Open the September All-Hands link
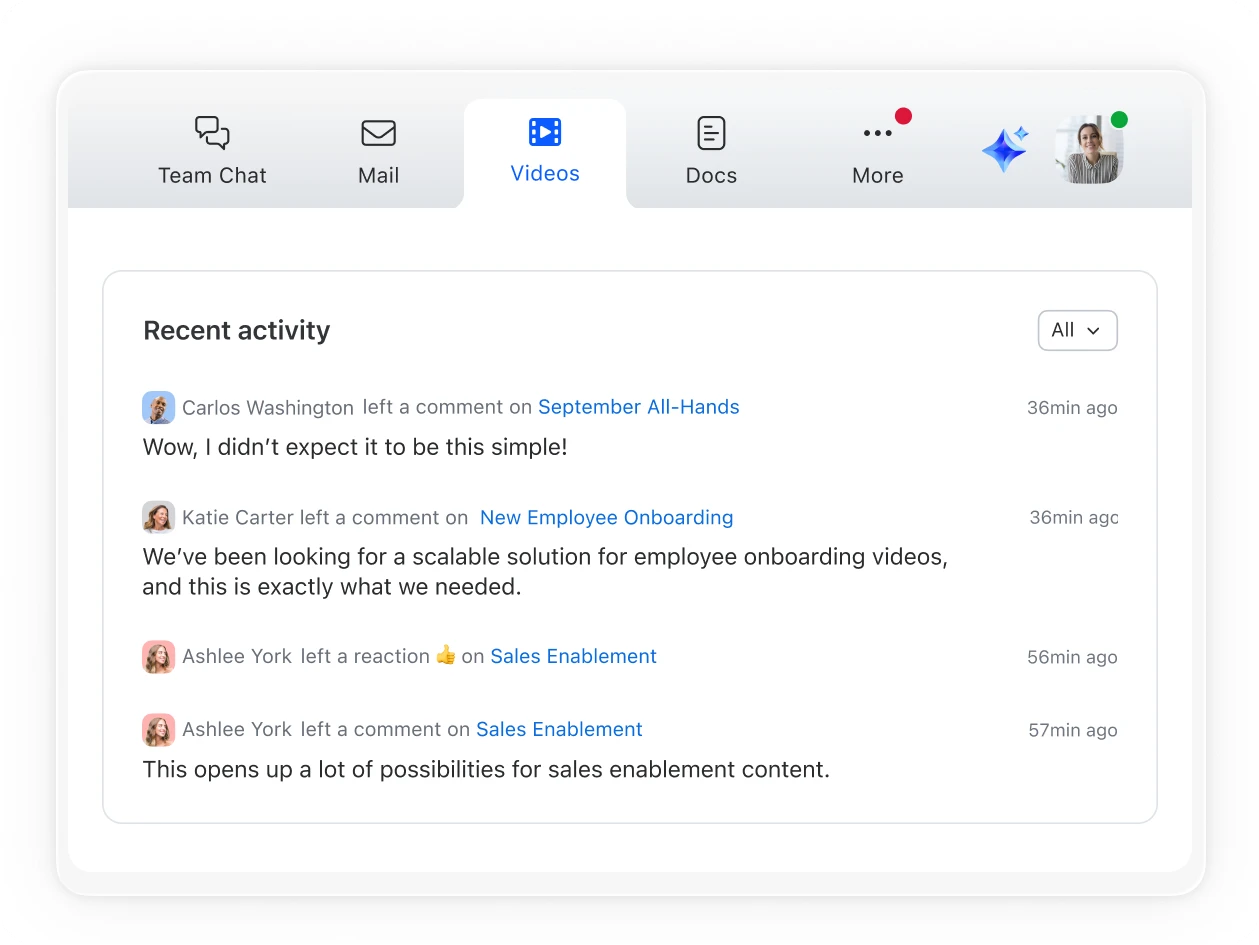This screenshot has width=1259, height=945. click(638, 407)
